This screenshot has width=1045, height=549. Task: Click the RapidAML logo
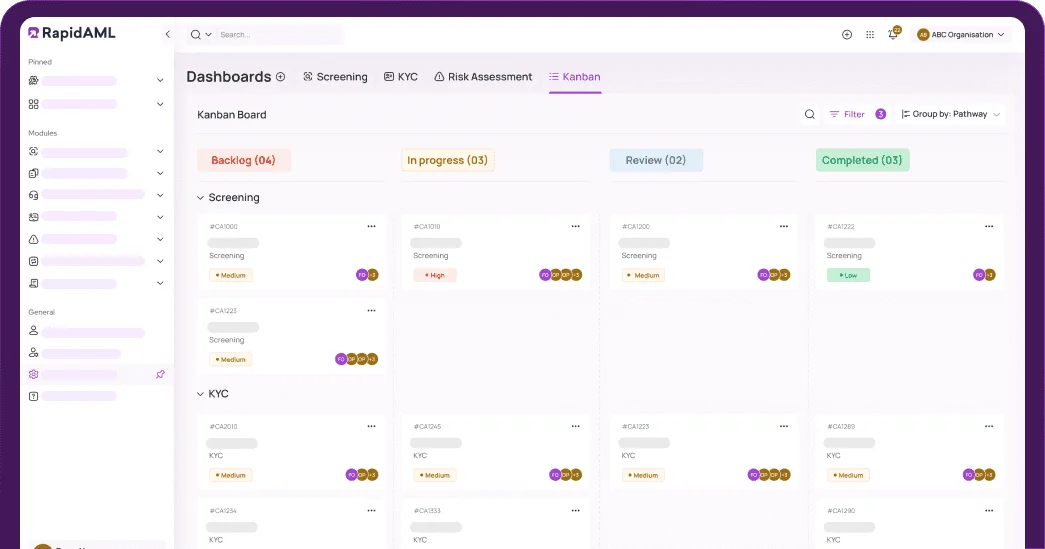[72, 33]
